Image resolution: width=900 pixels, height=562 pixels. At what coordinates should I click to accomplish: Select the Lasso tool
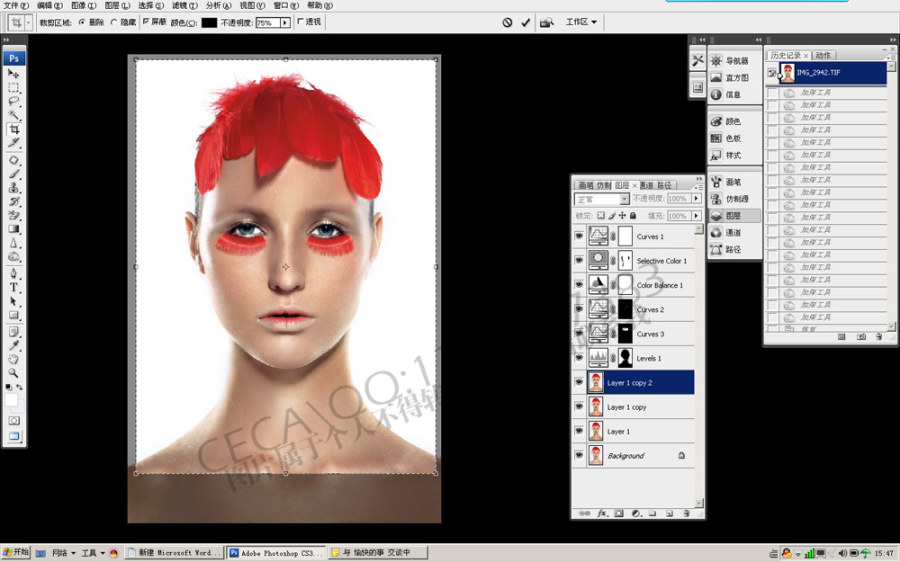pos(14,102)
